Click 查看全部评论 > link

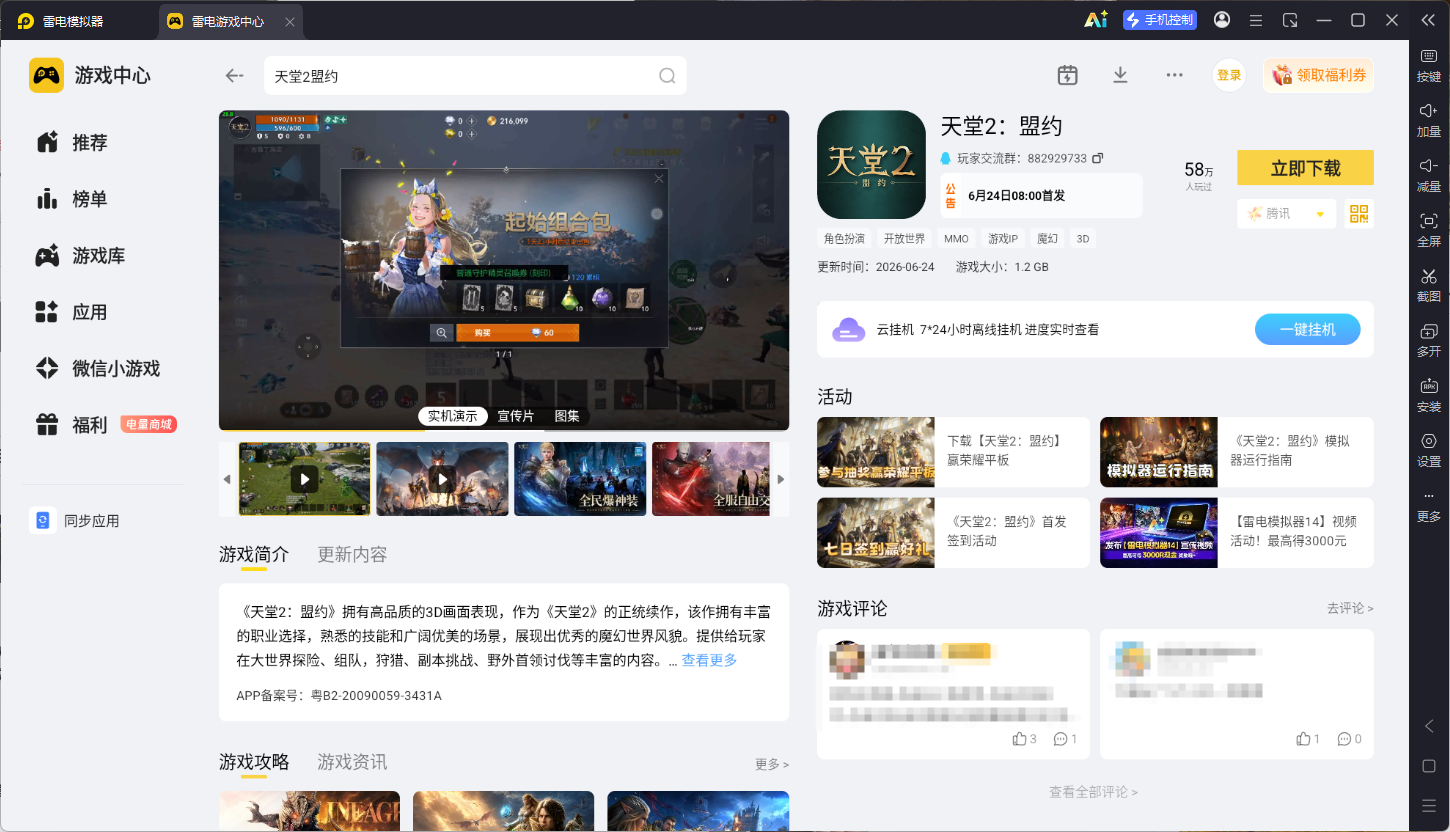coord(1093,792)
